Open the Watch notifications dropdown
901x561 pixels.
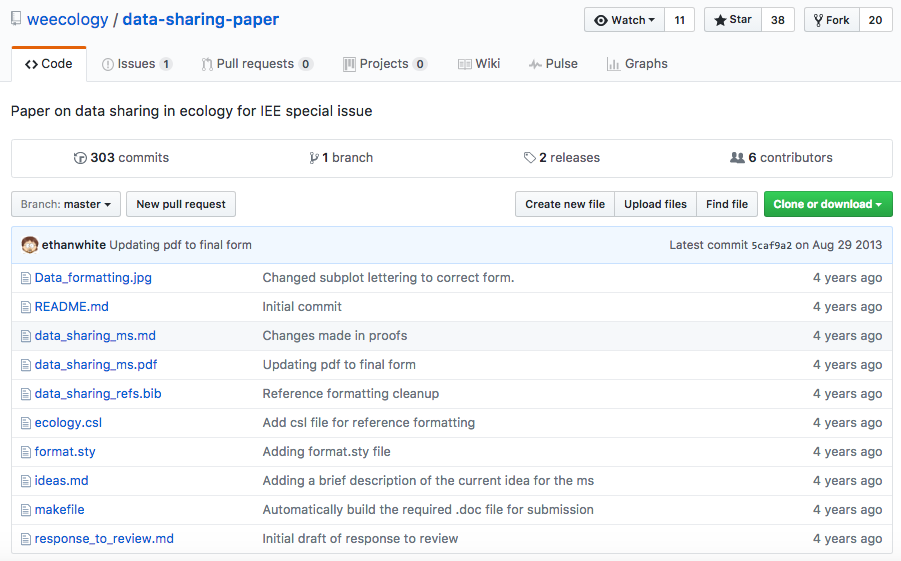(x=625, y=20)
